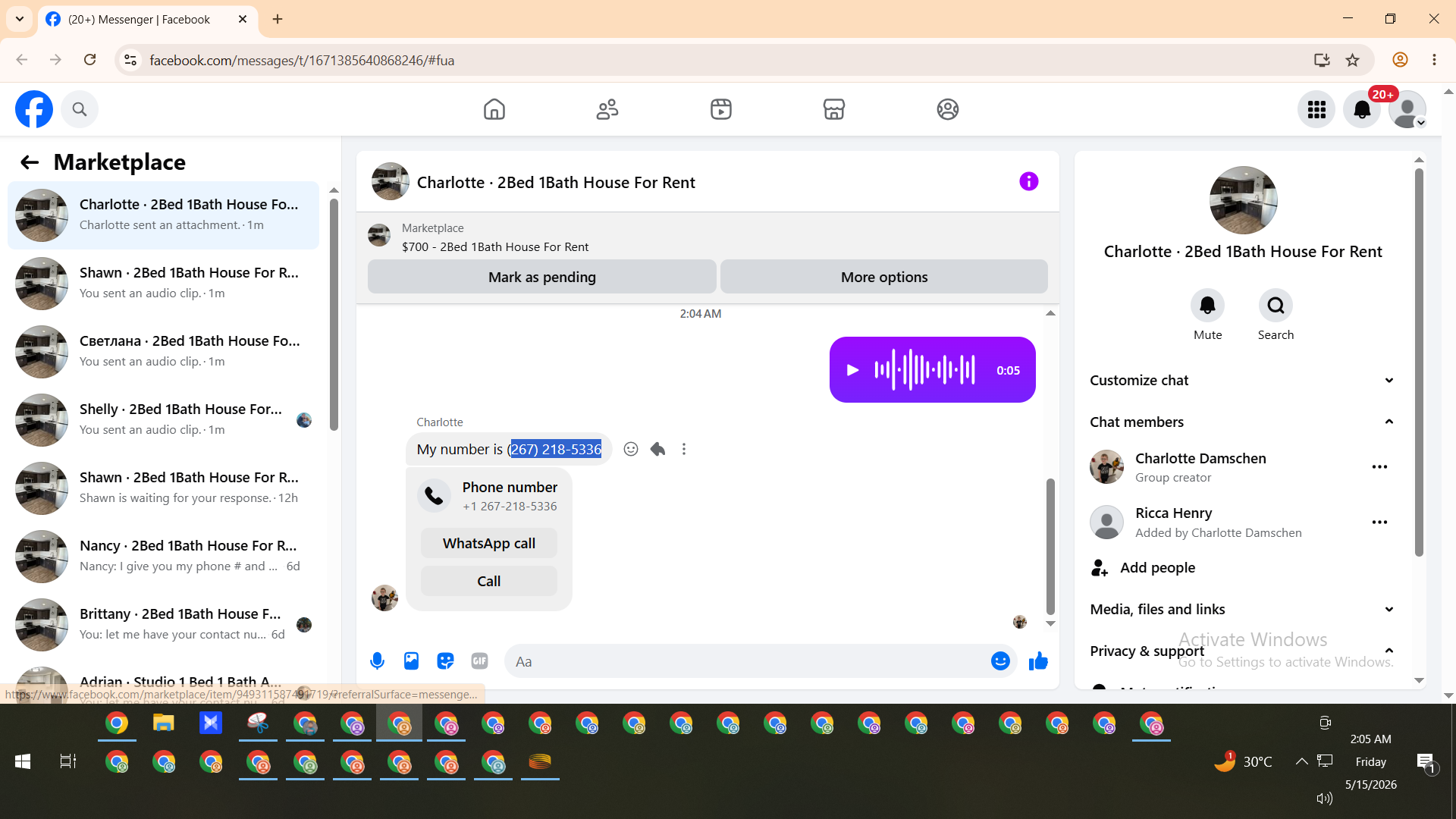Reload the page with the refresh icon

pos(89,60)
